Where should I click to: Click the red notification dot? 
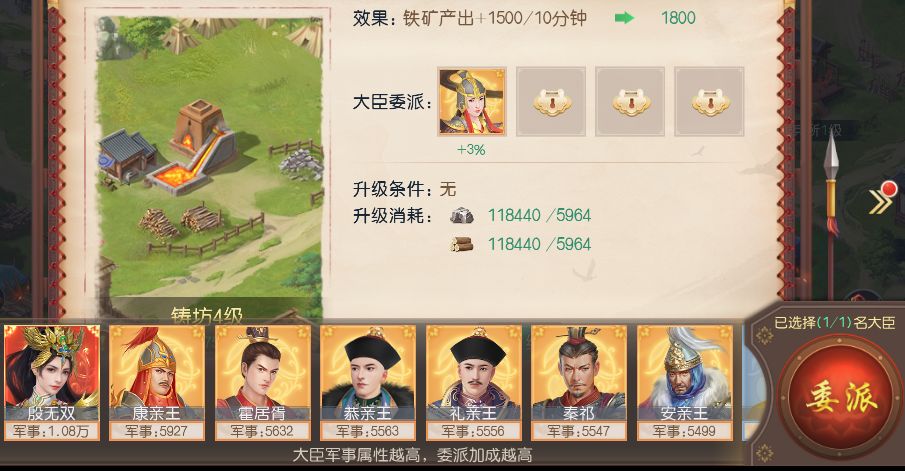tap(889, 188)
